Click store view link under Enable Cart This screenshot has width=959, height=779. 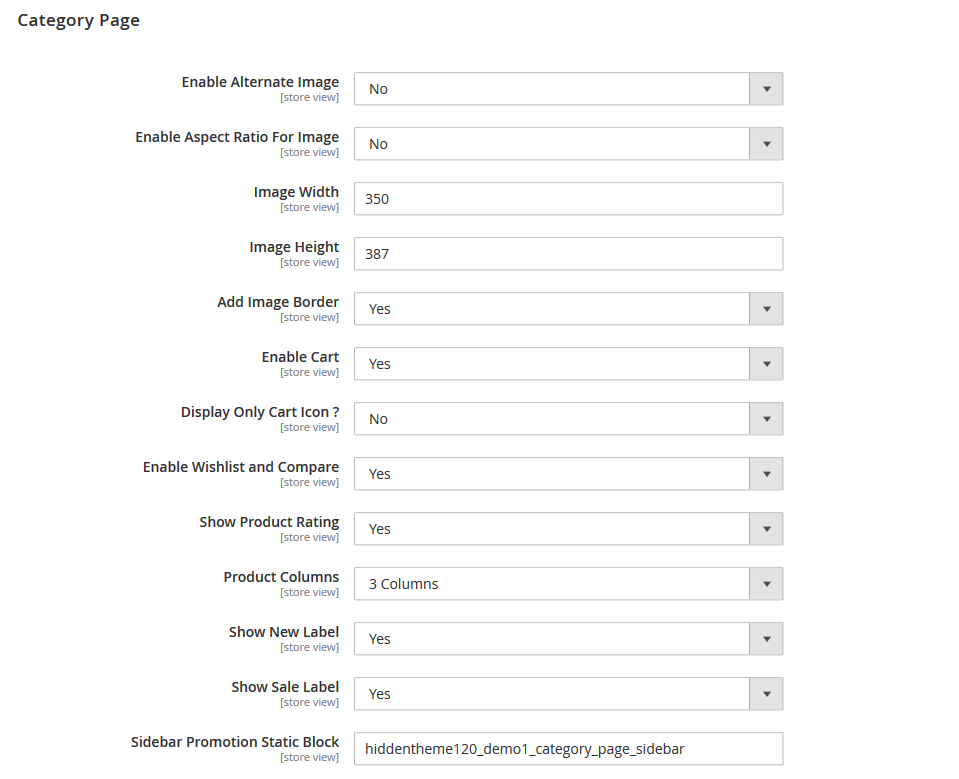(x=309, y=371)
